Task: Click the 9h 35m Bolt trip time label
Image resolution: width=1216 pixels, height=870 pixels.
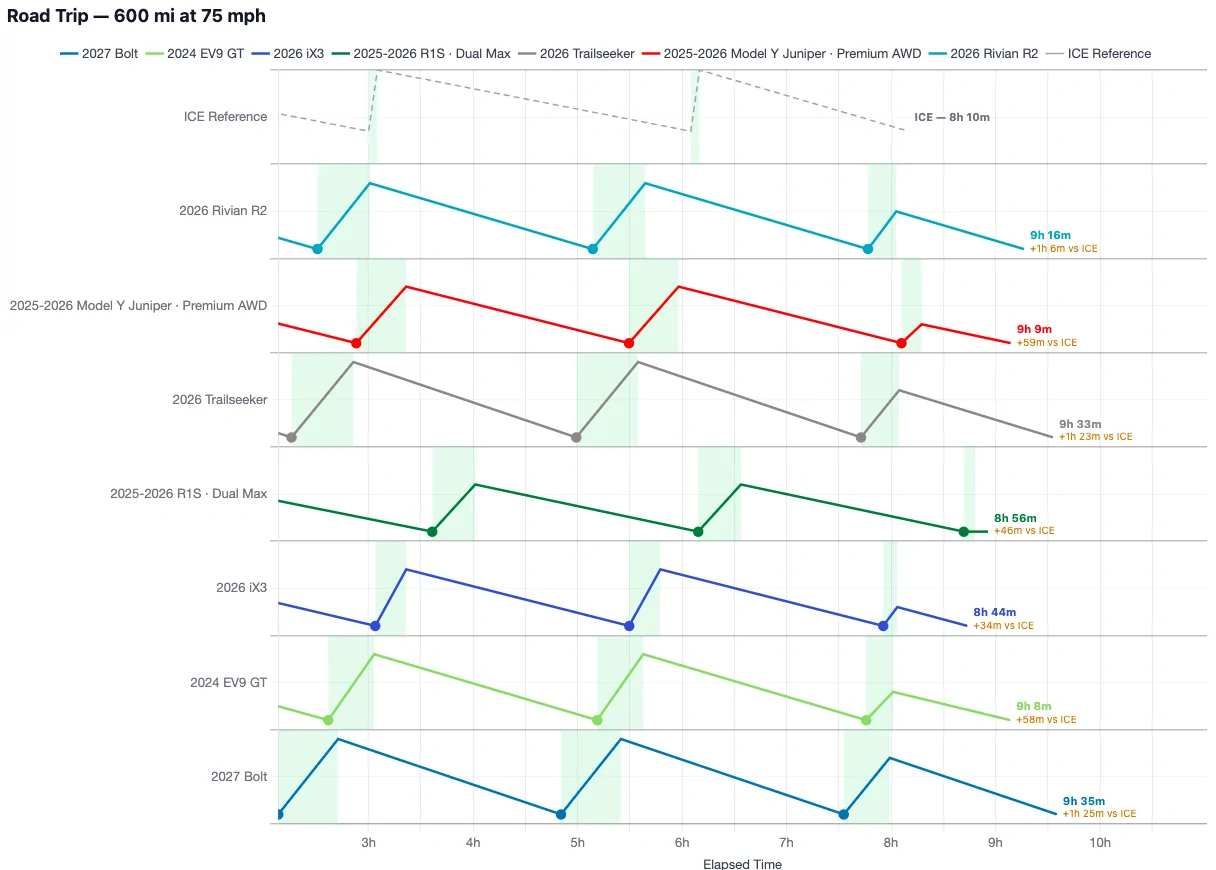Action: [x=1084, y=801]
